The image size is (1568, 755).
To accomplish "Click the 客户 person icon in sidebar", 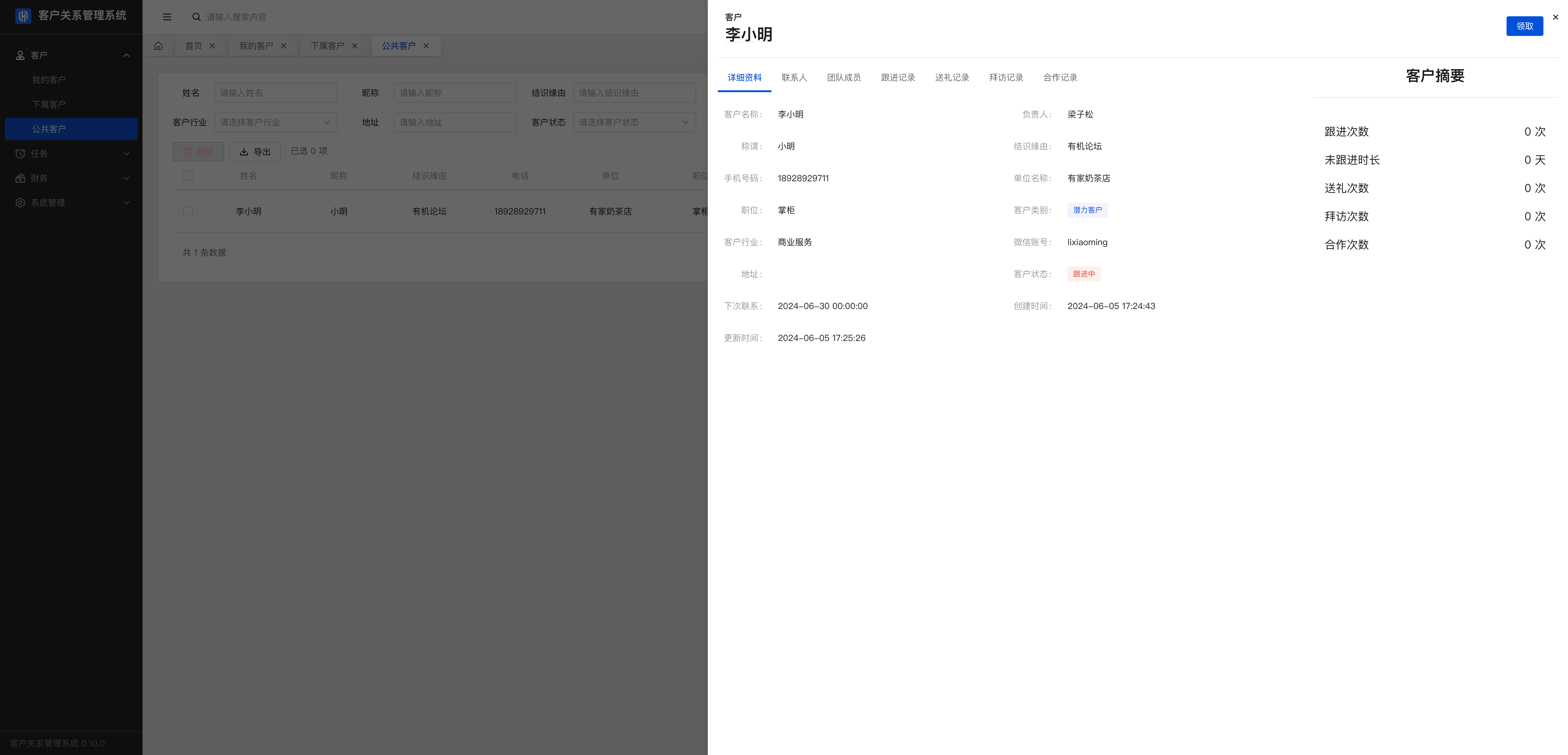I will pyautogui.click(x=20, y=55).
